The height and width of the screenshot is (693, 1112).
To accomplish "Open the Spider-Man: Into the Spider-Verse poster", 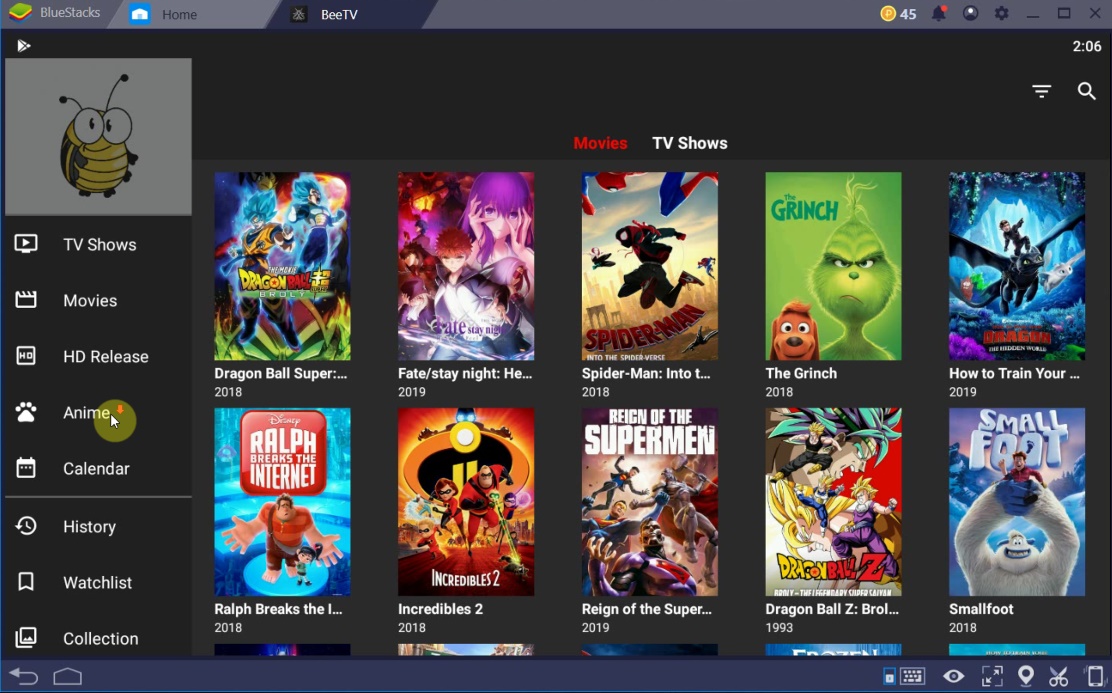I will click(650, 266).
